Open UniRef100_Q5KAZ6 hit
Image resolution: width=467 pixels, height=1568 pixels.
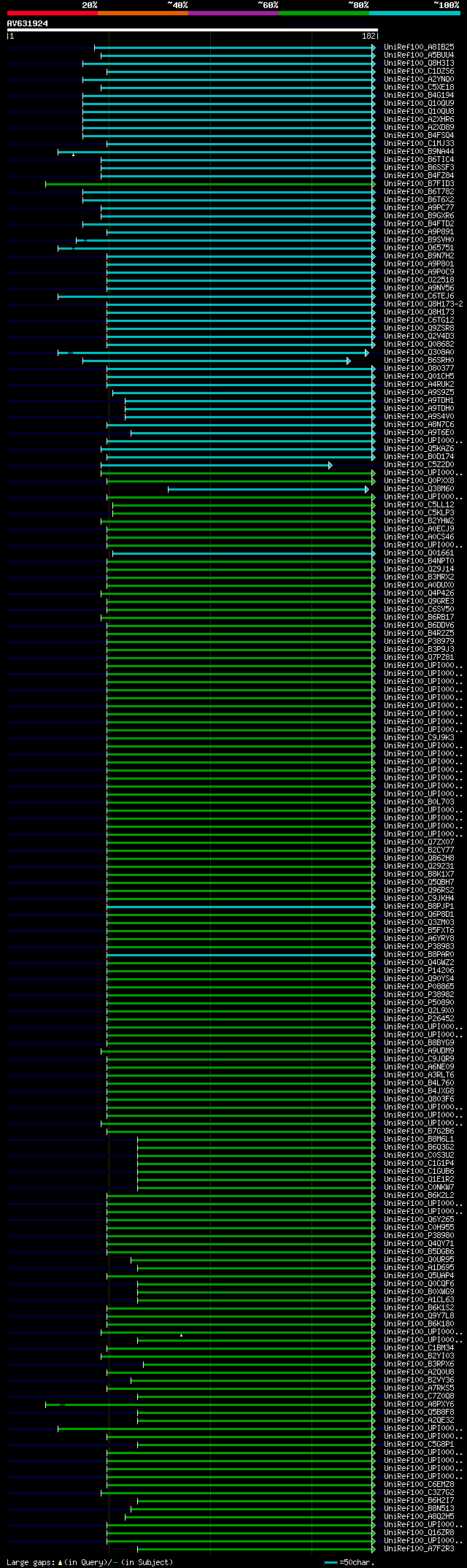pos(419,448)
